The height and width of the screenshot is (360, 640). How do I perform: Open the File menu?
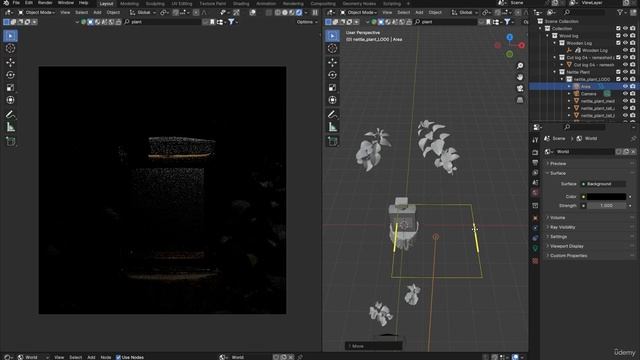click(x=16, y=3)
